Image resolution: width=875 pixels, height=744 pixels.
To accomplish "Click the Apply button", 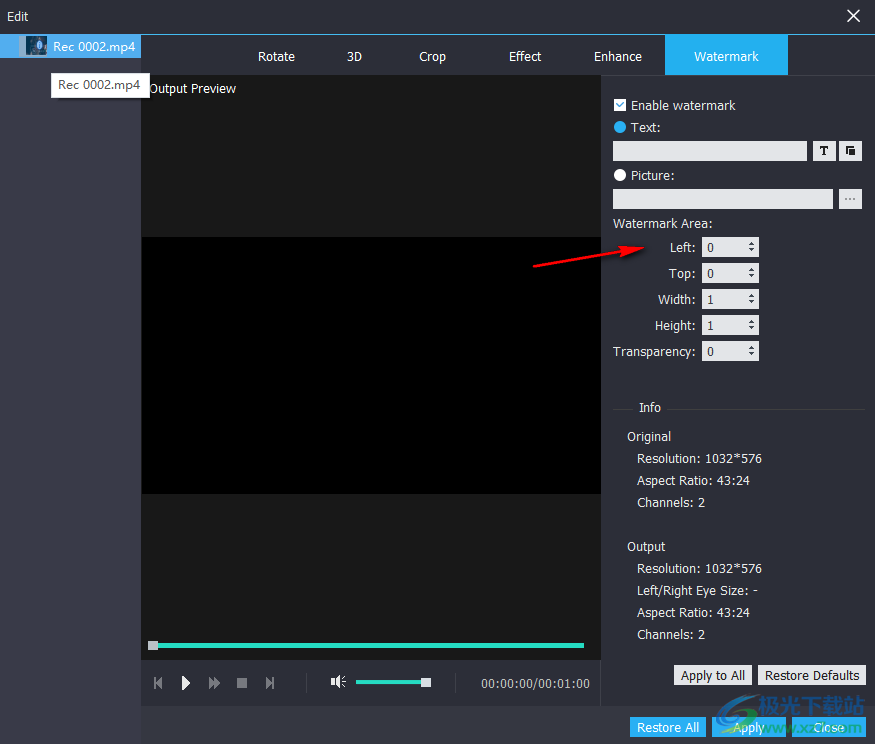I will coord(748,727).
